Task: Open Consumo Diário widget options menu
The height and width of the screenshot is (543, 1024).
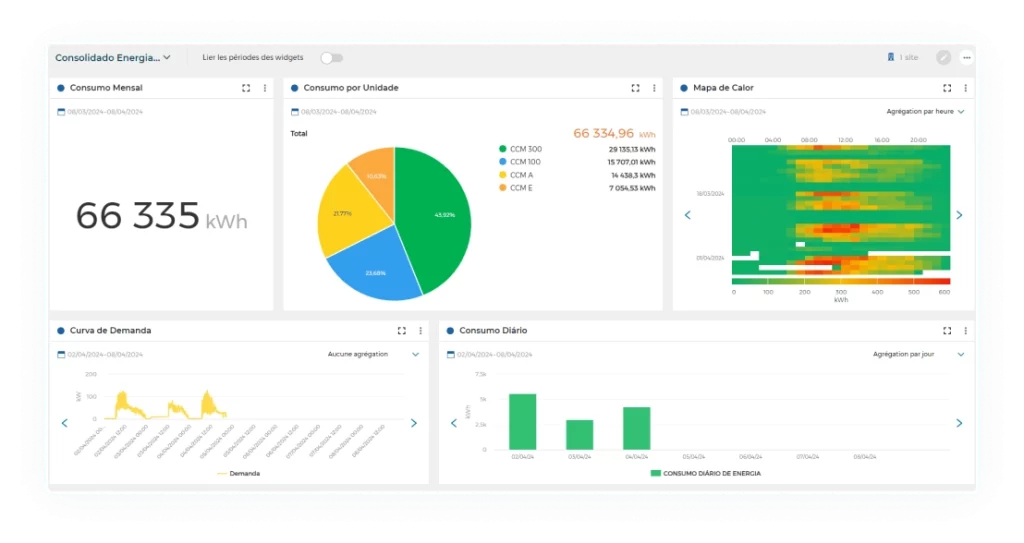Action: click(x=966, y=330)
